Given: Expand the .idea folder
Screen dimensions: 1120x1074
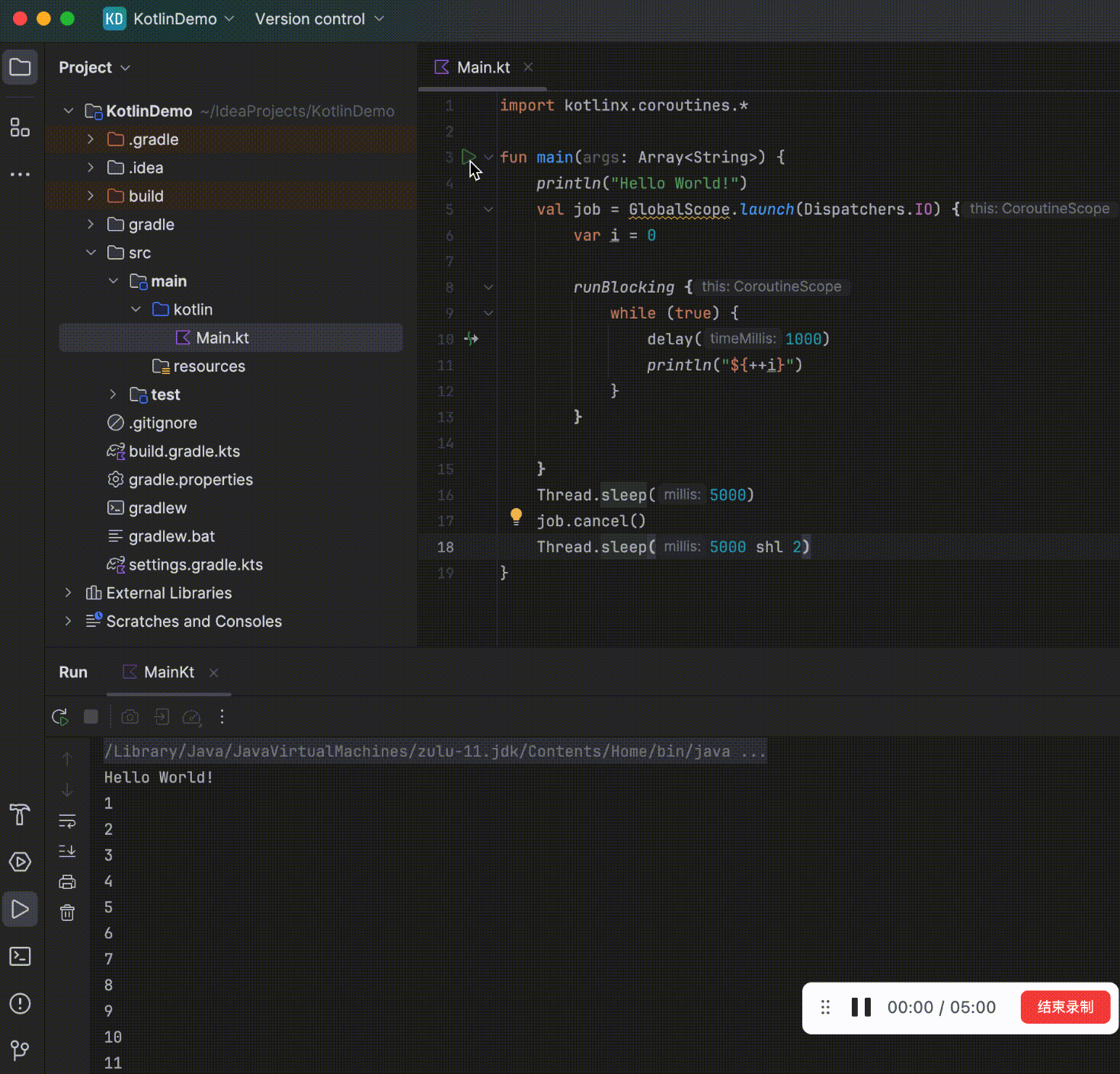Looking at the screenshot, I should (x=91, y=168).
